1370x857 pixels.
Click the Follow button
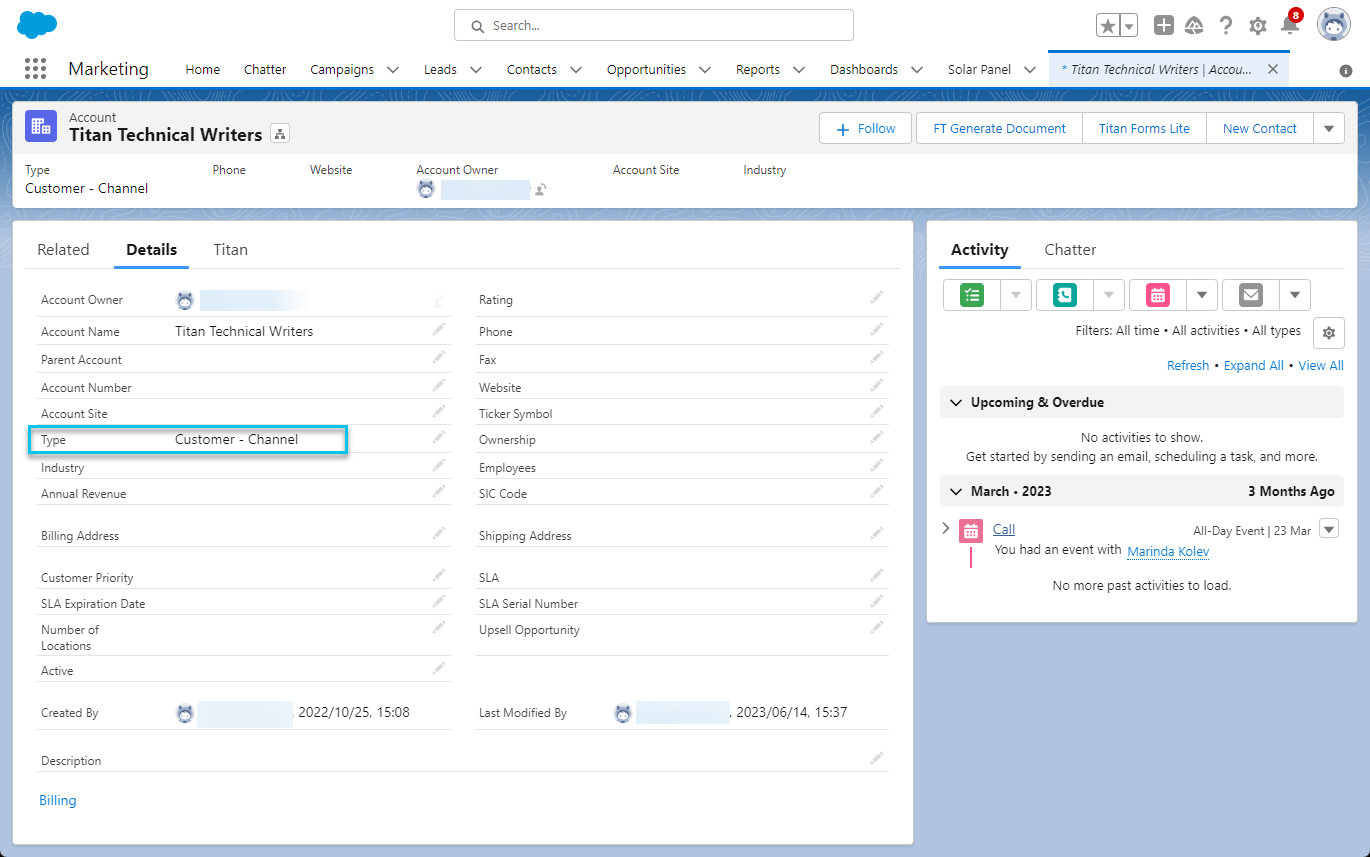tap(866, 128)
